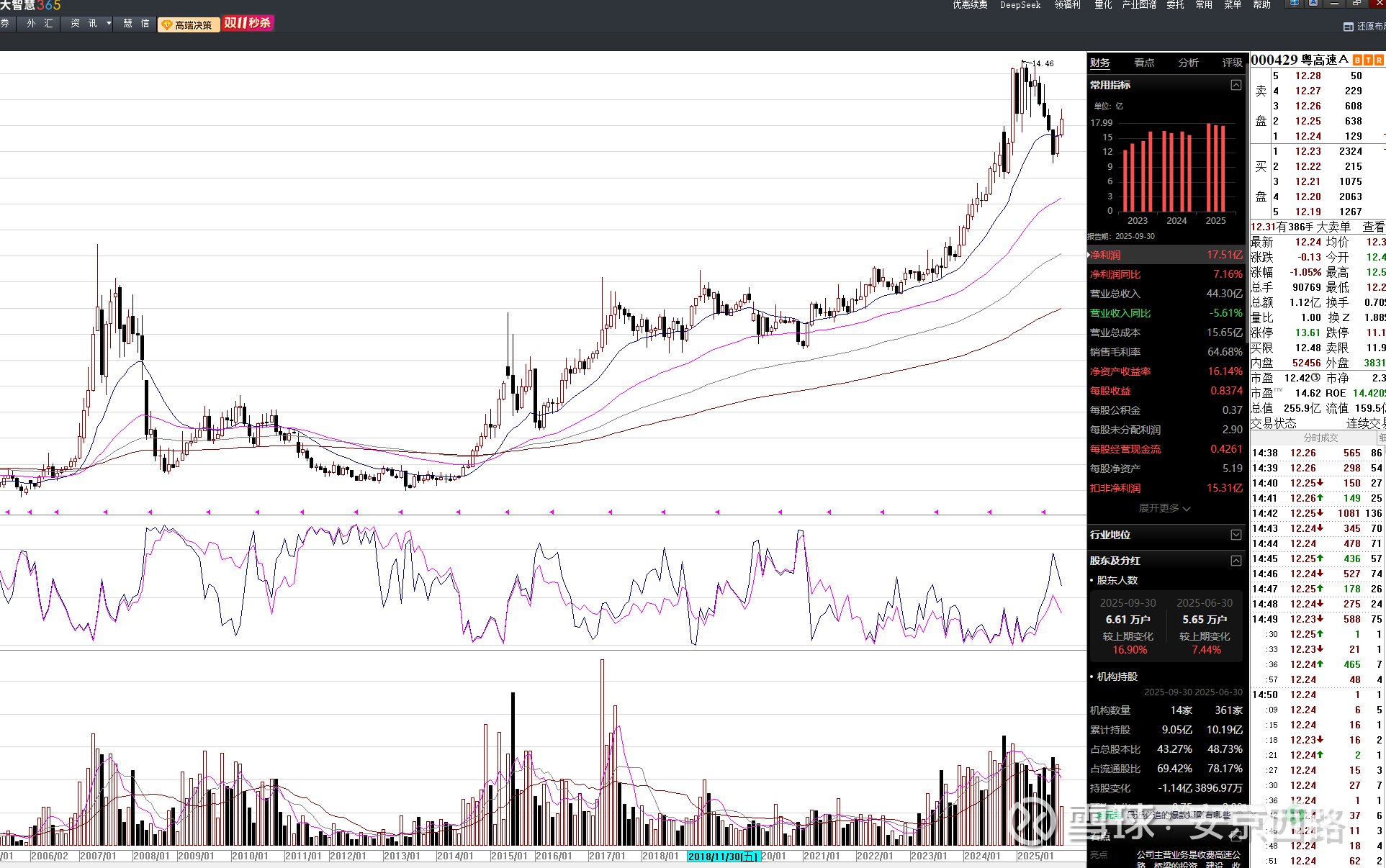Collapse the 常用指标 panel
This screenshot has height=868, width=1386.
[x=1236, y=85]
